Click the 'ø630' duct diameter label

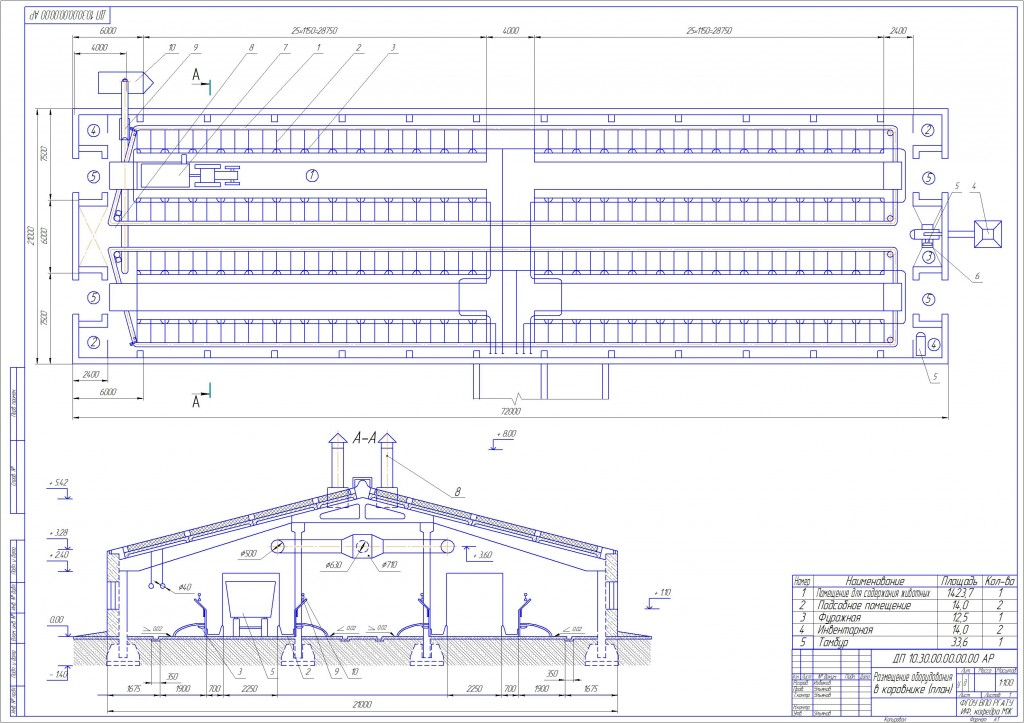pos(333,564)
